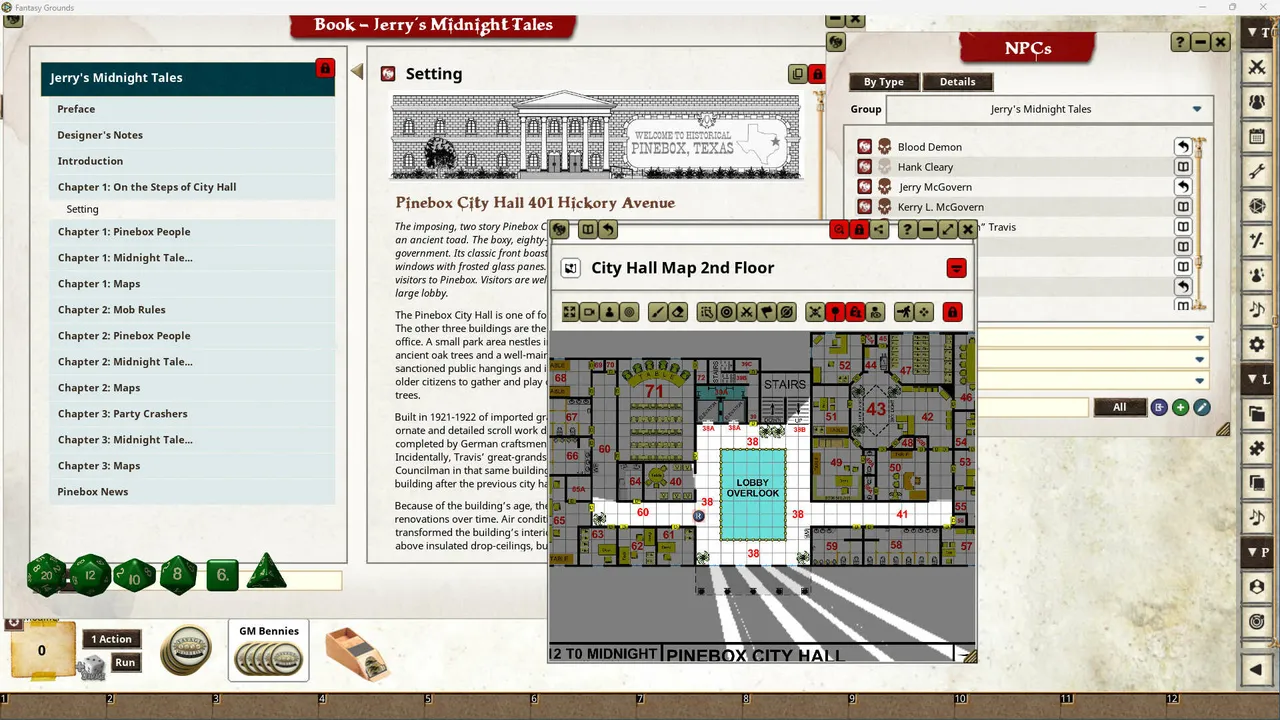Click the 1 Action button
The width and height of the screenshot is (1280, 720).
pyautogui.click(x=111, y=639)
